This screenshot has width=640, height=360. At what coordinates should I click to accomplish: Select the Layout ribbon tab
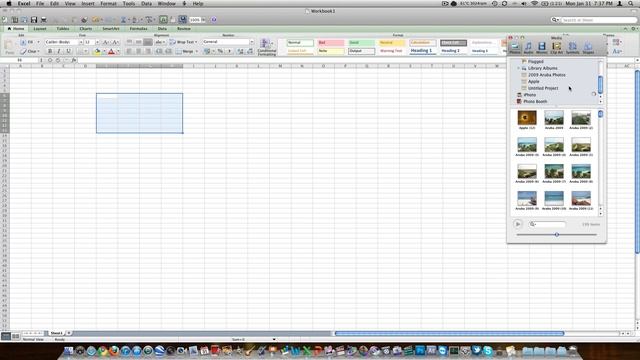click(40, 29)
